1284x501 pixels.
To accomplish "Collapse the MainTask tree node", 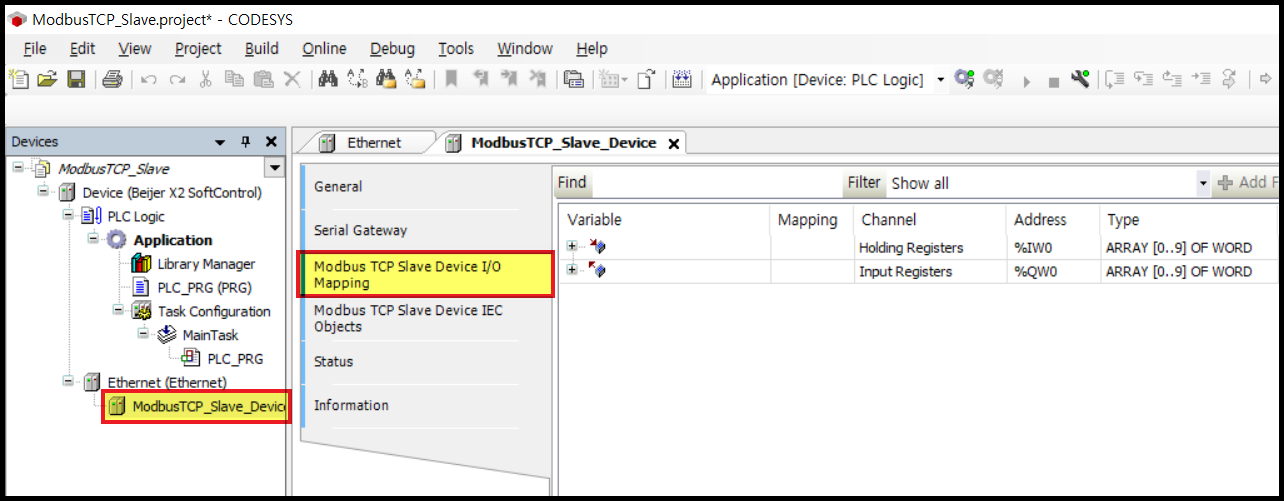I will pos(142,335).
